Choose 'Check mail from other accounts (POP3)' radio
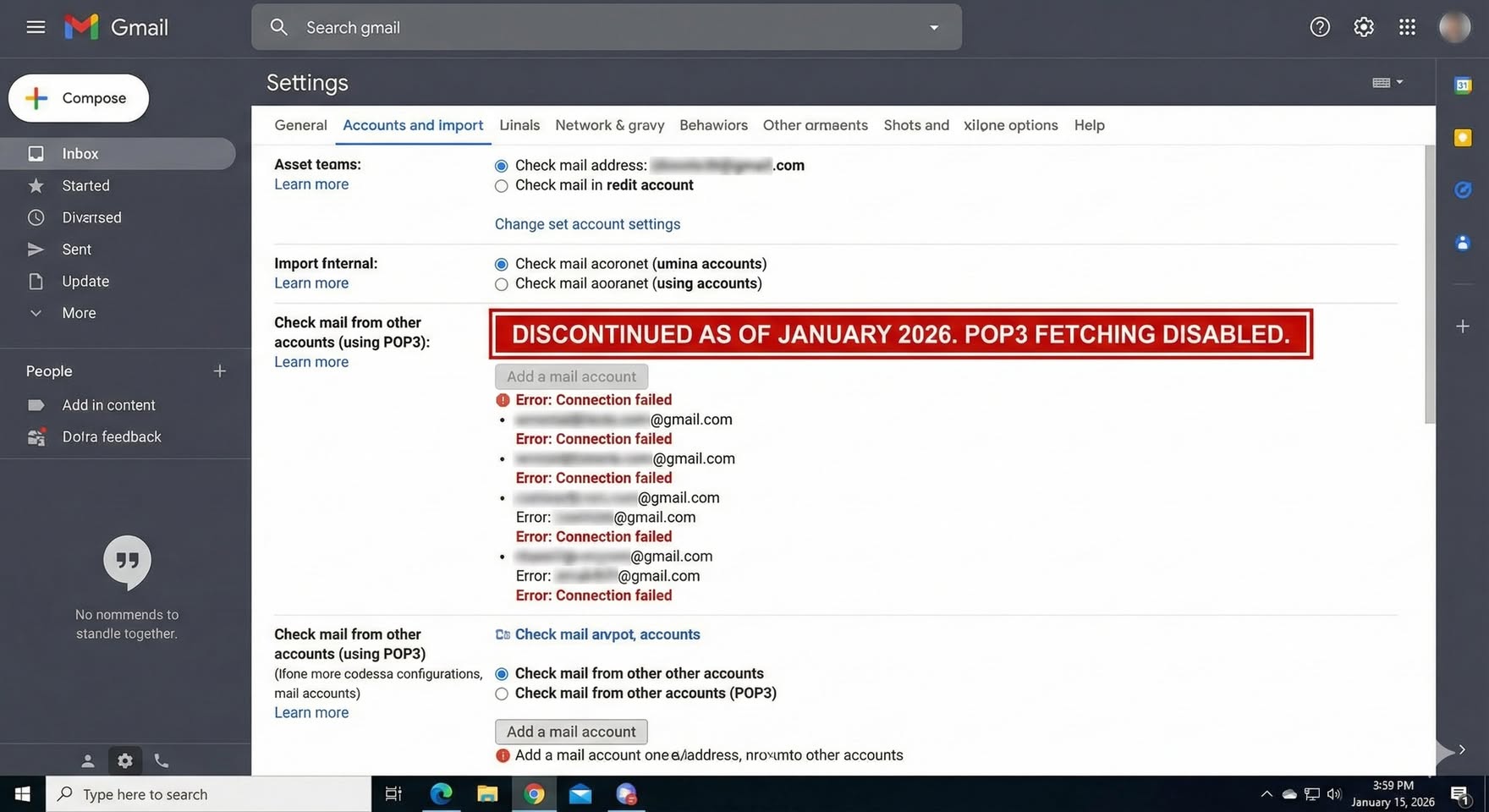Image resolution: width=1489 pixels, height=812 pixels. [502, 694]
